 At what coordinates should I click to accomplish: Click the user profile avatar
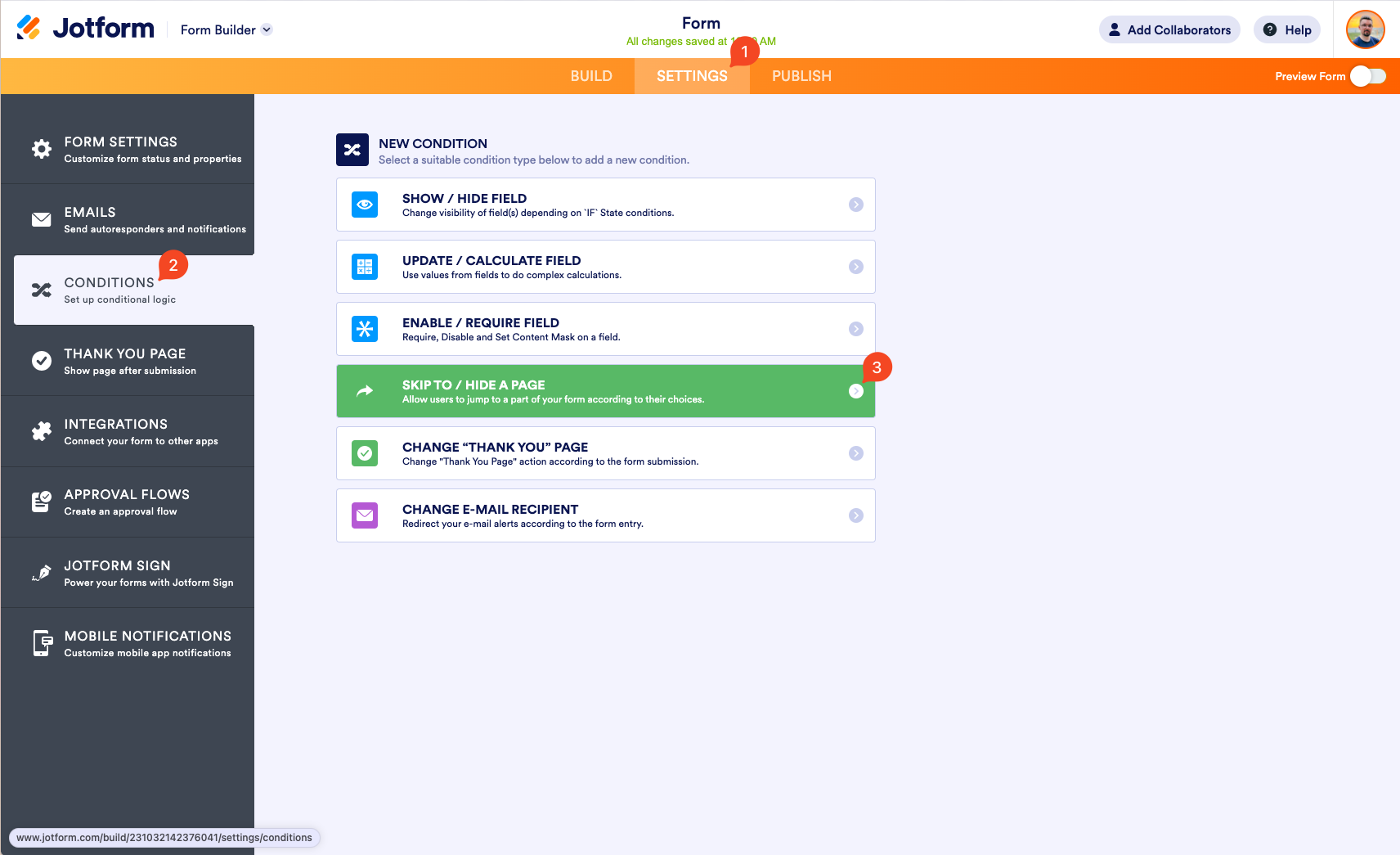[x=1366, y=29]
